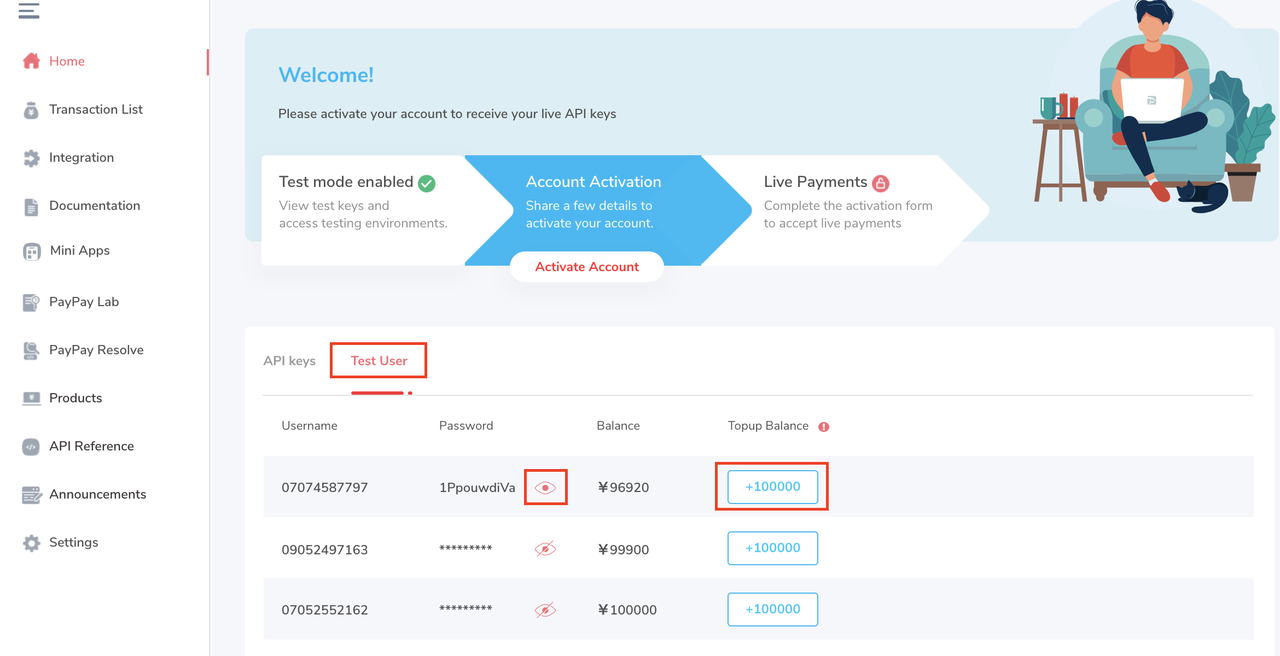The height and width of the screenshot is (656, 1280).
Task: Show password for user 07052552162
Action: (545, 610)
